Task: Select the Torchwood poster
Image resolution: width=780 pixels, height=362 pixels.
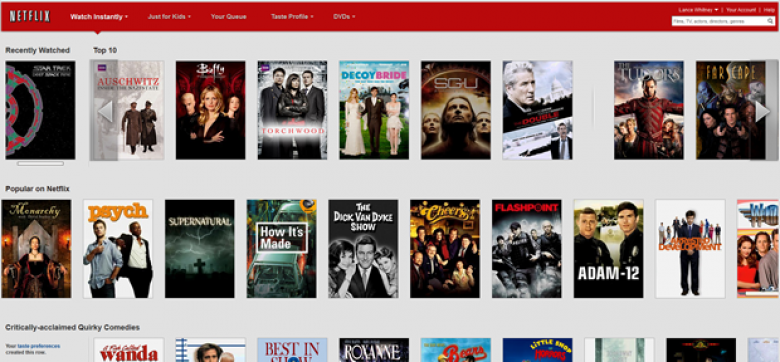Action: point(292,110)
